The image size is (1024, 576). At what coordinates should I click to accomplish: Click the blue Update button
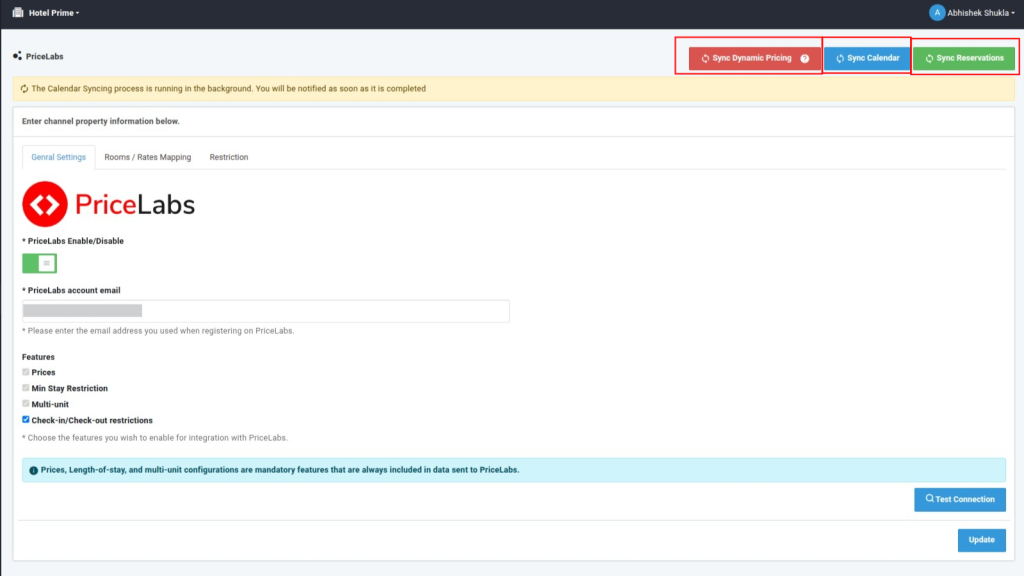[x=981, y=540]
